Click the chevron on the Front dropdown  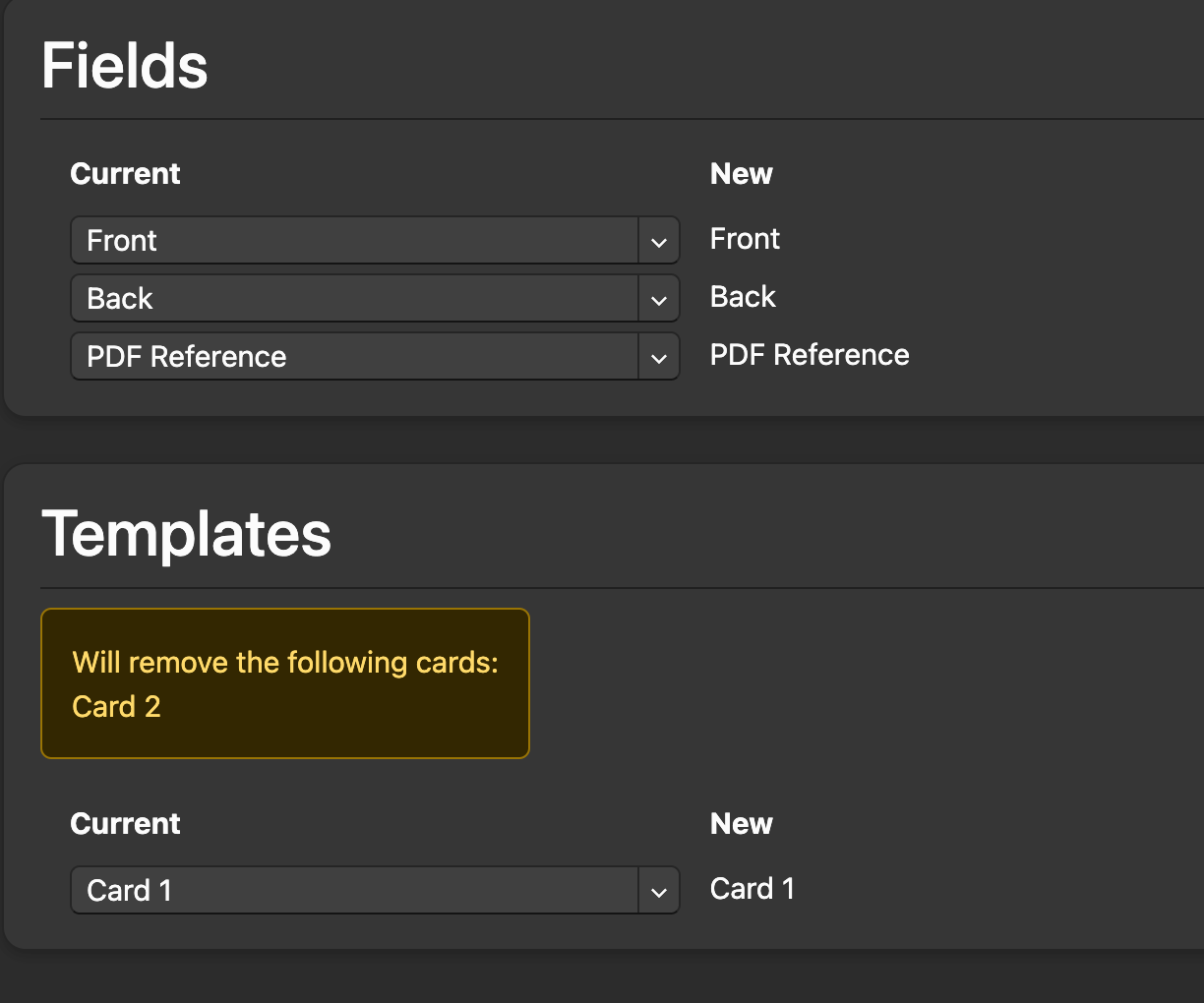(659, 242)
